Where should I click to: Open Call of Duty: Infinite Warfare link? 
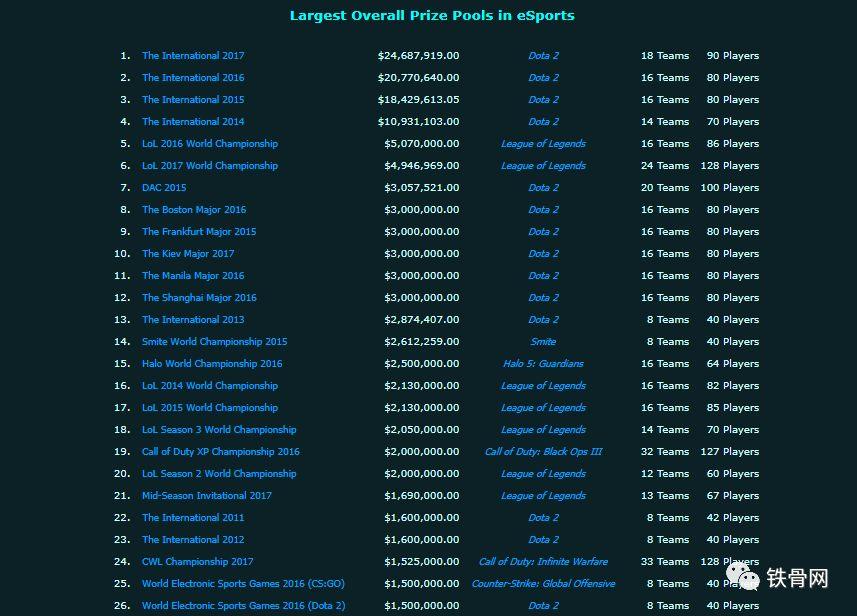click(x=543, y=561)
